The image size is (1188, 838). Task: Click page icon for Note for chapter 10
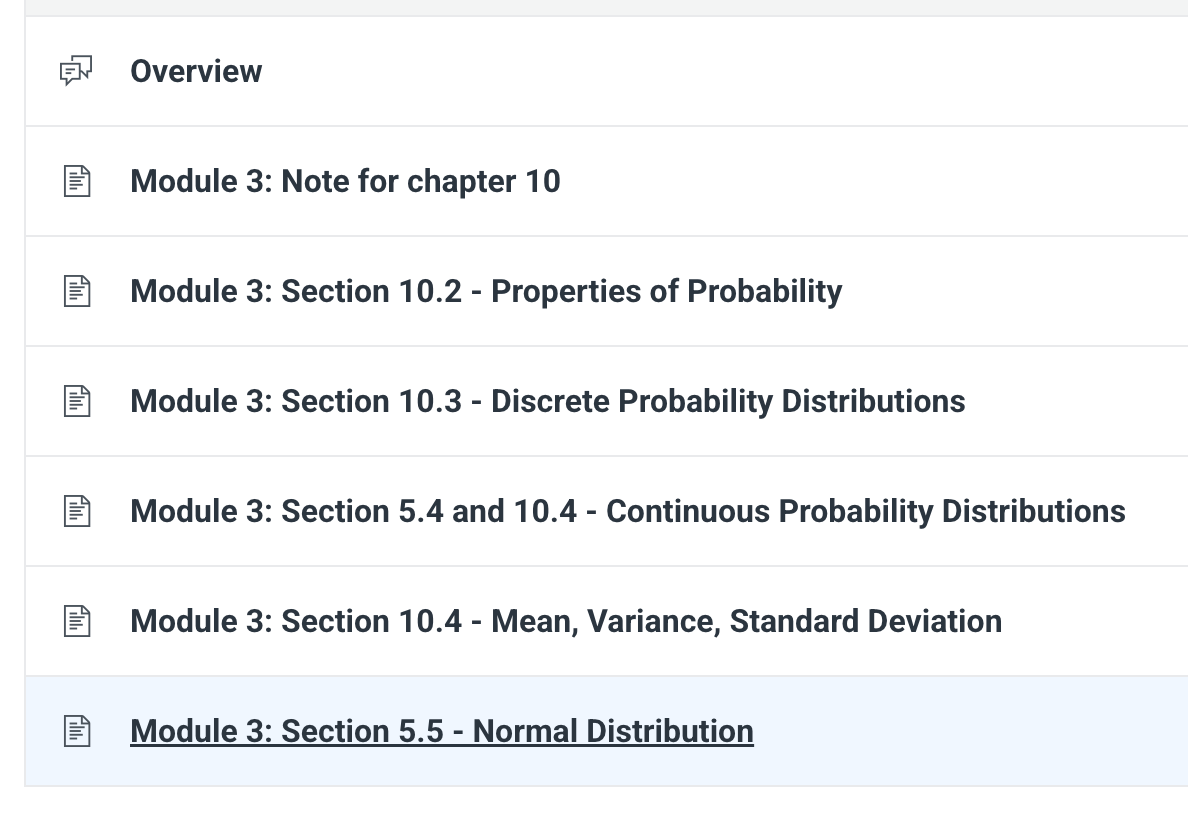point(77,181)
